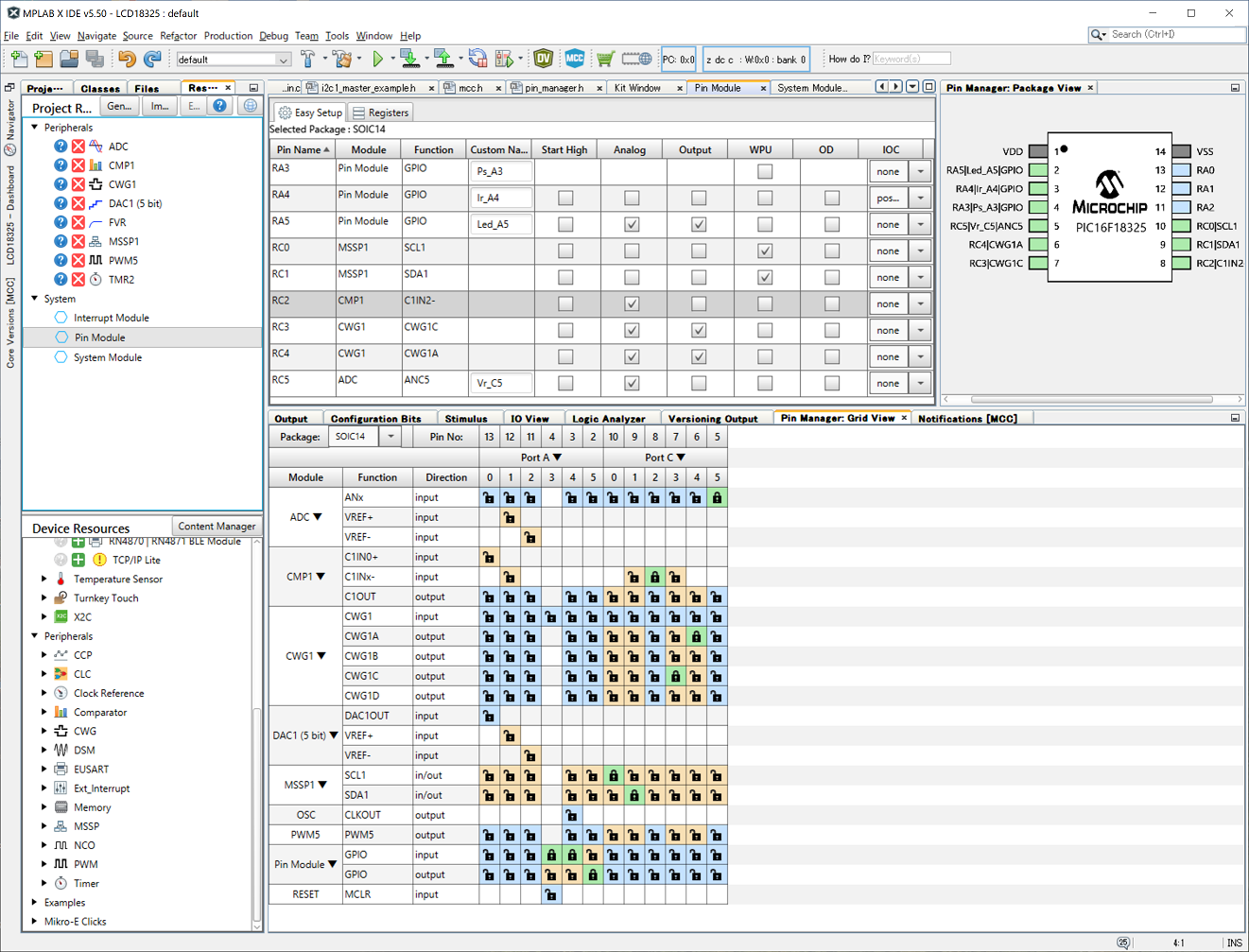Click the Hold in Reset icon

point(477,59)
